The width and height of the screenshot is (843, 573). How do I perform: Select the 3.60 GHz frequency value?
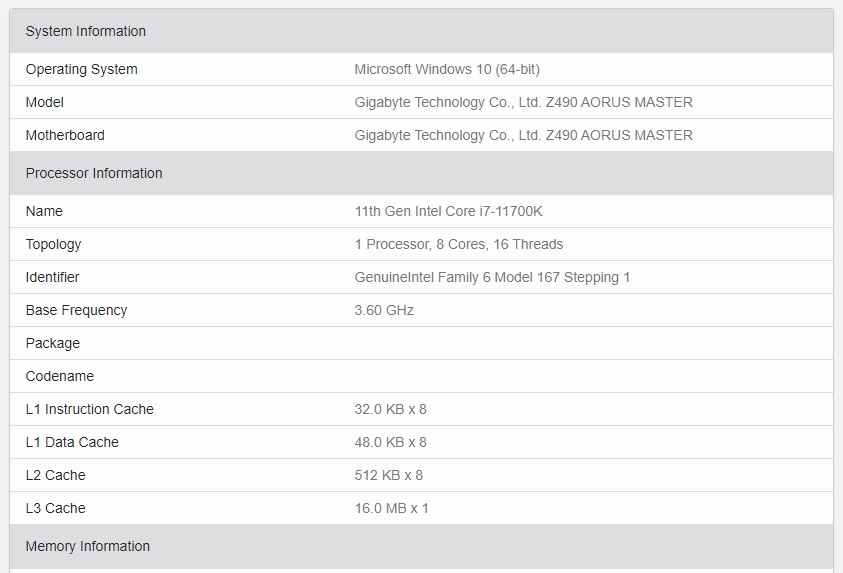pyautogui.click(x=384, y=310)
